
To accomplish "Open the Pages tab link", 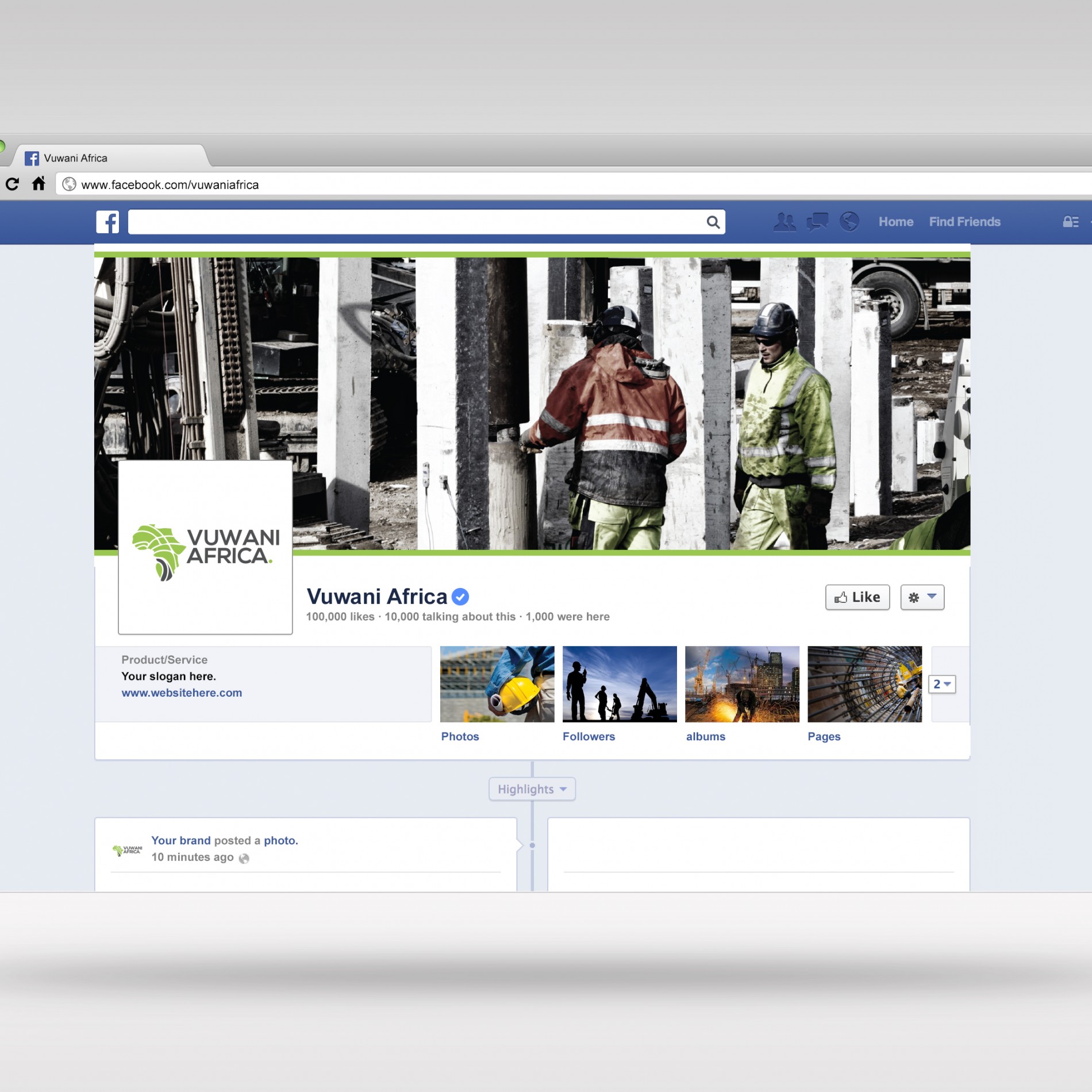I will tap(824, 736).
